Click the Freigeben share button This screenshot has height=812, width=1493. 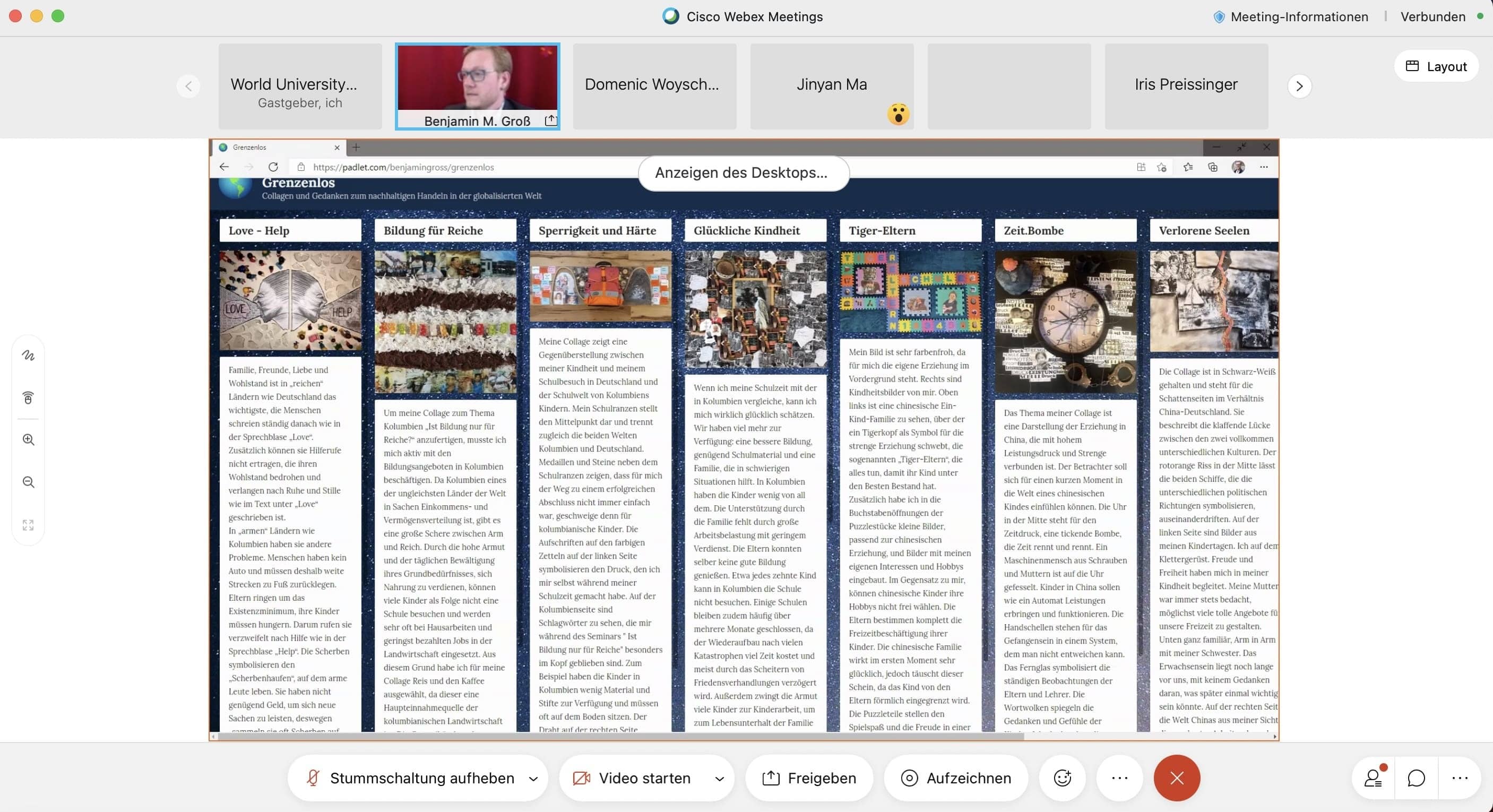click(809, 778)
